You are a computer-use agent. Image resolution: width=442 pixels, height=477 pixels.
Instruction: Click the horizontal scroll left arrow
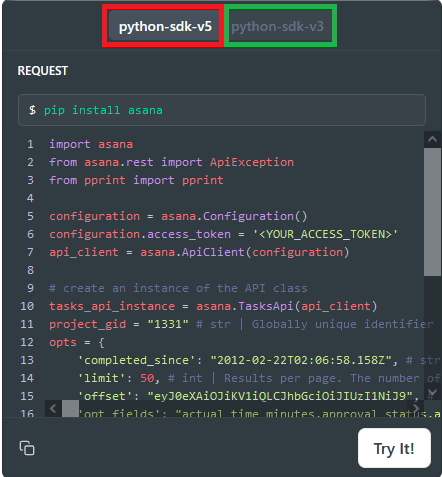(53, 408)
